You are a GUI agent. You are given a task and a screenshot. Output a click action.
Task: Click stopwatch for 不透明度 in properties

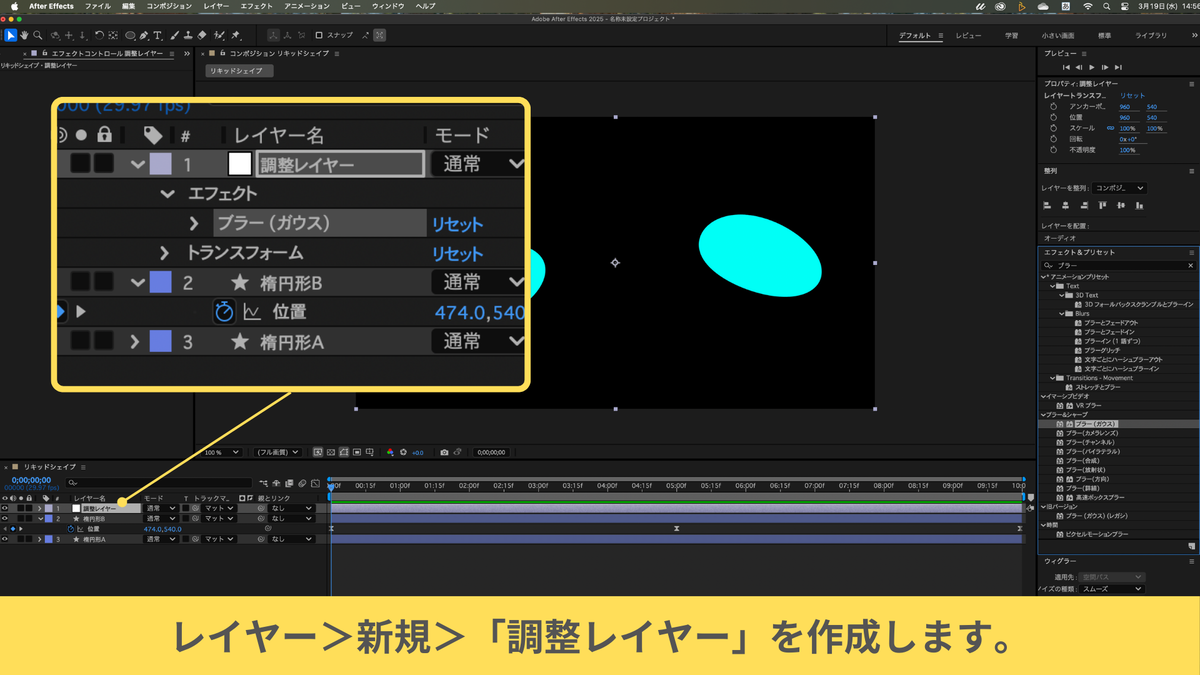(x=1053, y=150)
